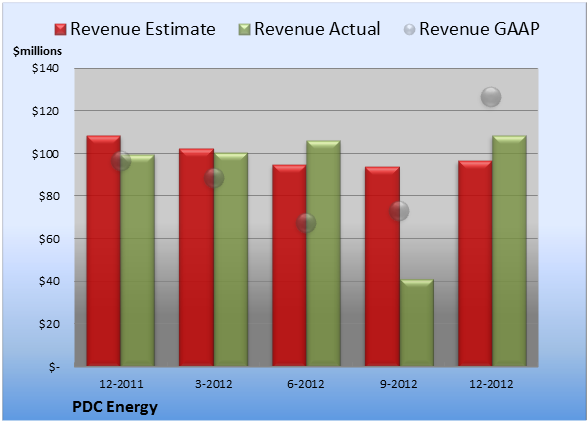This screenshot has height=422, width=588.
Task: Click the '$80' y-axis label
Action: [49, 196]
